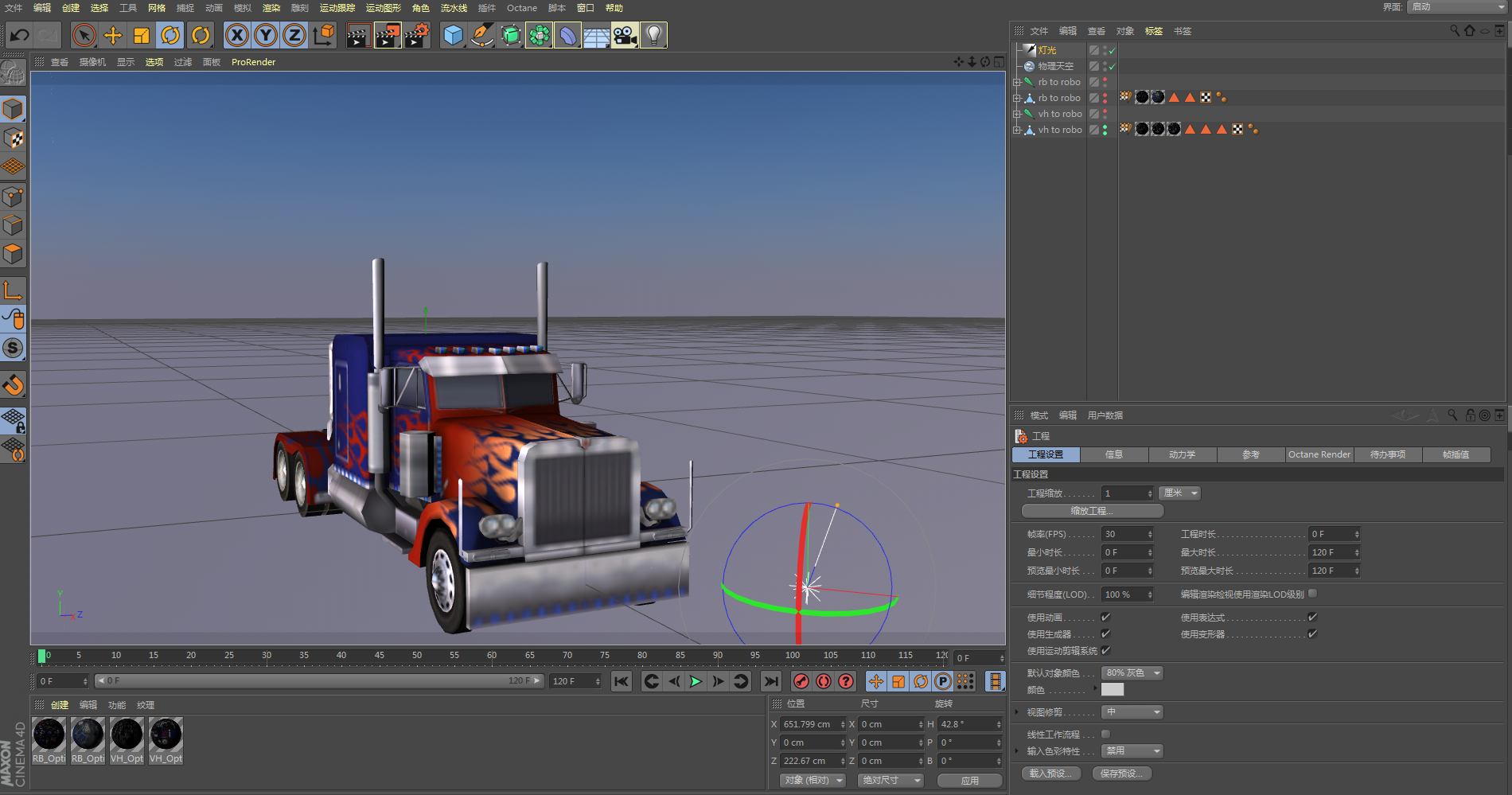Toggle the 使用运动剪辑系统 checkbox
The height and width of the screenshot is (795, 1512).
pos(1105,651)
